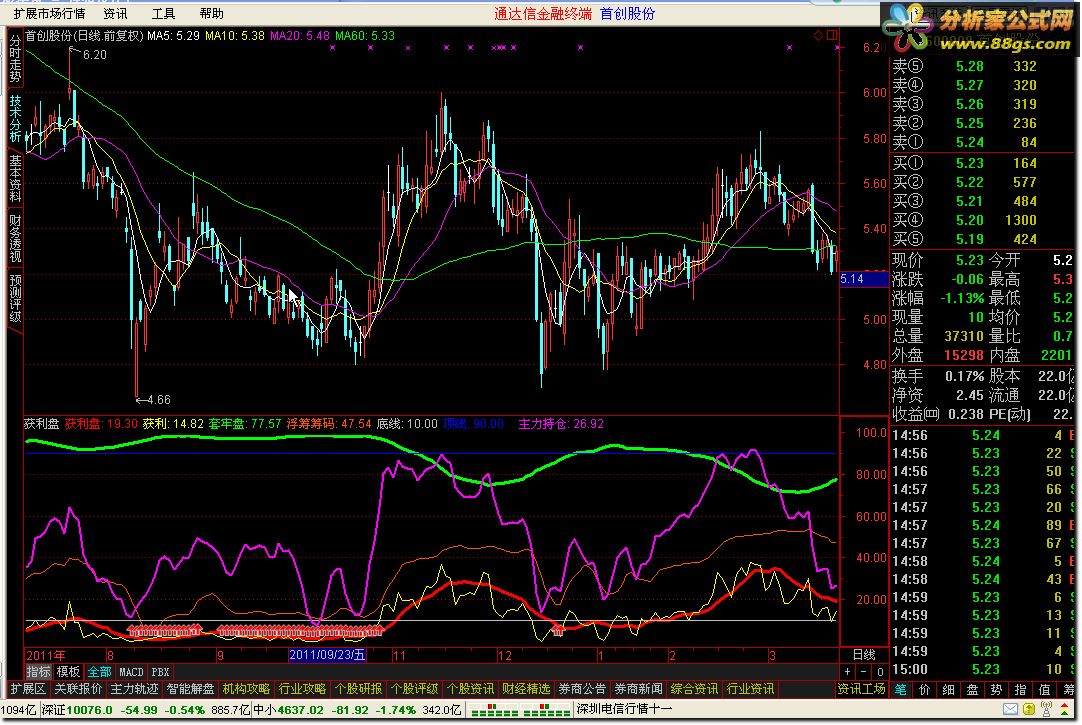Image resolution: width=1082 pixels, height=725 pixels.
Task: Click the 2011/09/23/五 date marker on timeline
Action: coord(327,655)
